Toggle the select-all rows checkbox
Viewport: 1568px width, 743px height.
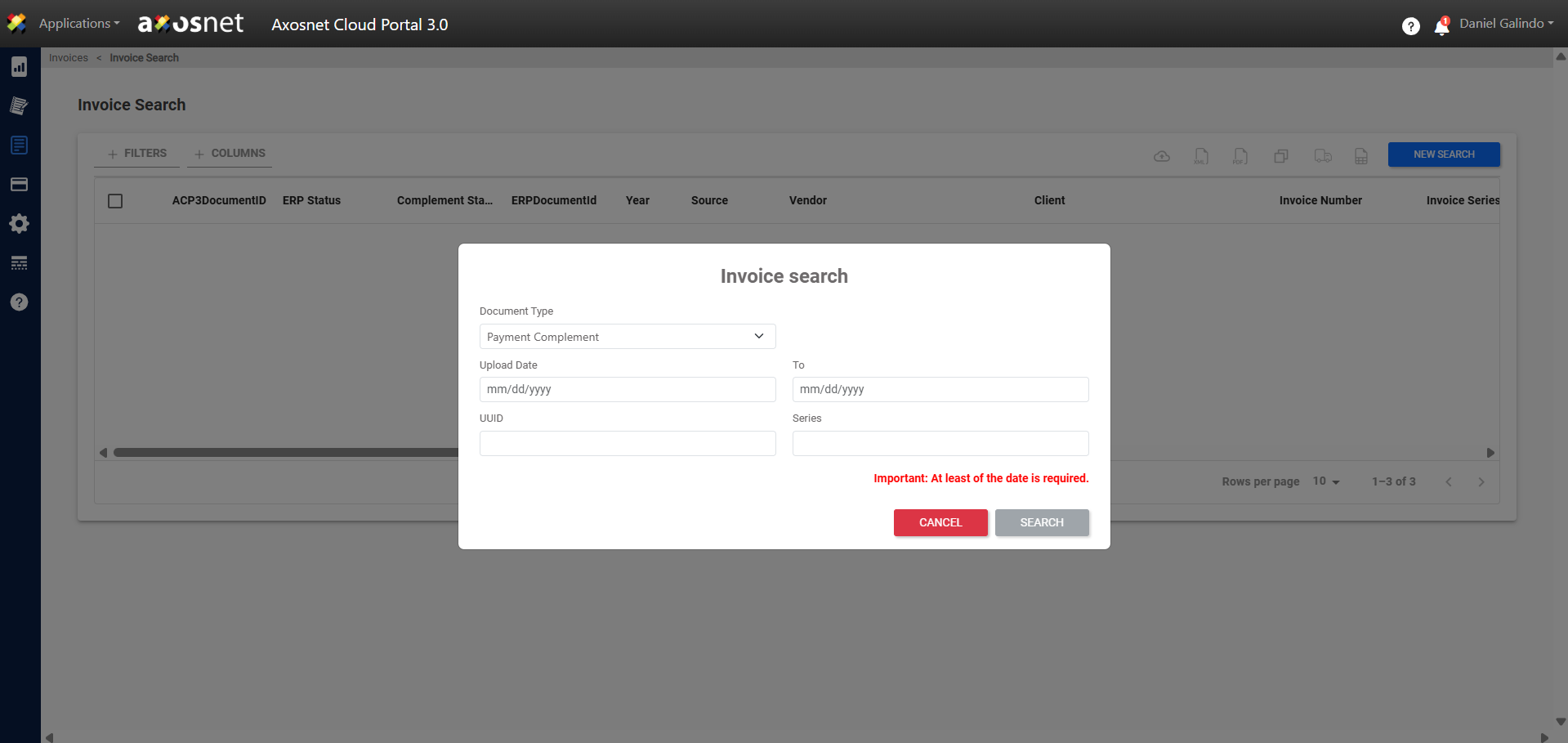click(115, 201)
